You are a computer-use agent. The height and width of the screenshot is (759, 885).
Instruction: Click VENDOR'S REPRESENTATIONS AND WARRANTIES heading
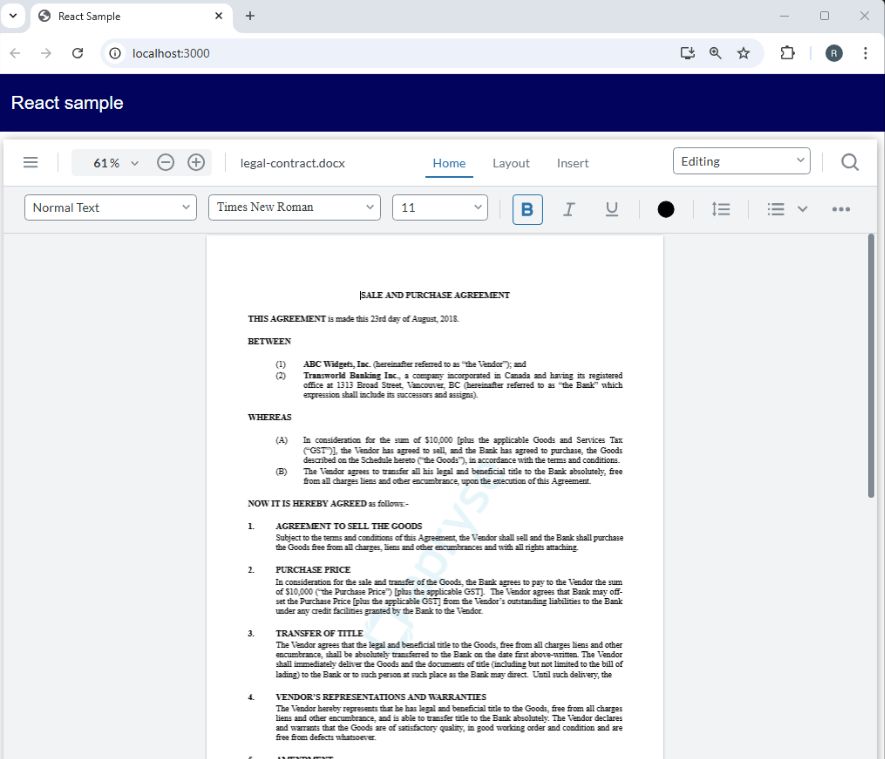[x=380, y=697]
